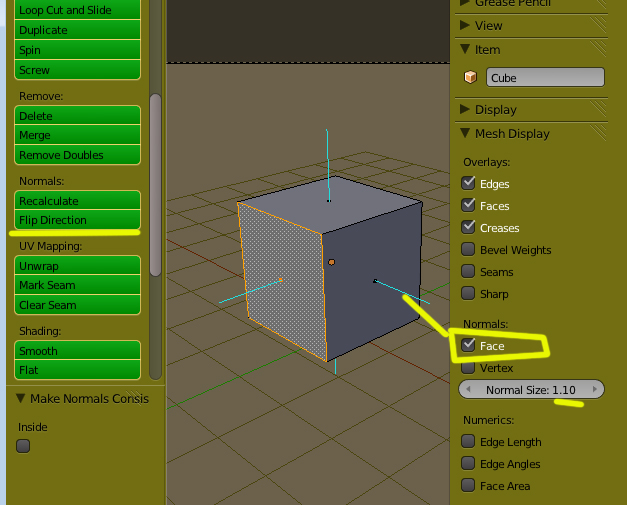The image size is (627, 505).
Task: Set shading to Smooth
Action: pyautogui.click(x=77, y=351)
